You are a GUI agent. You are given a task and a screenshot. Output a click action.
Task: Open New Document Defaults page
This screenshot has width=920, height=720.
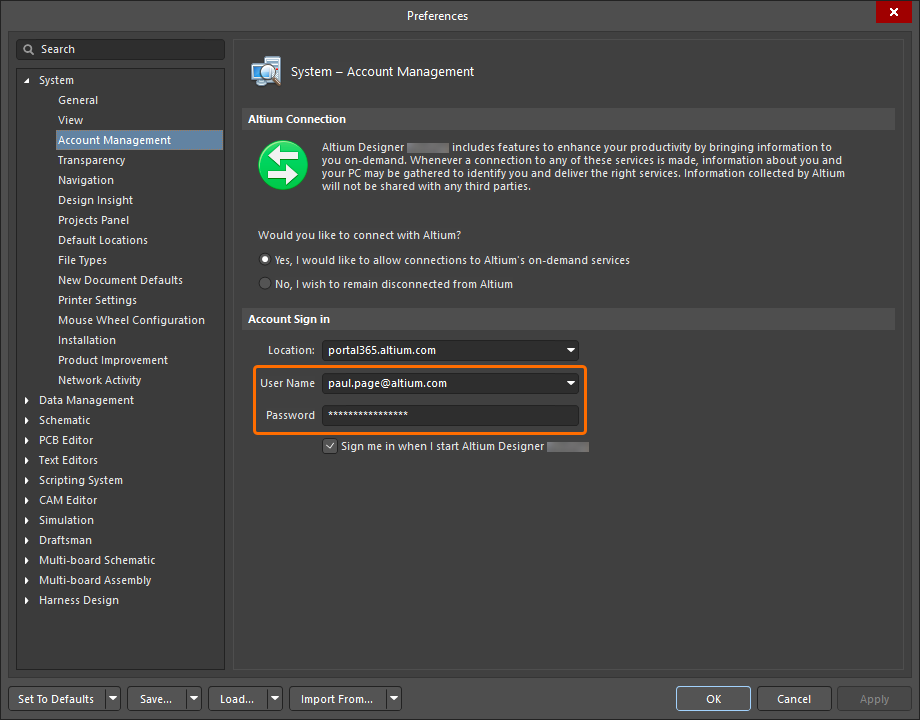click(x=120, y=280)
